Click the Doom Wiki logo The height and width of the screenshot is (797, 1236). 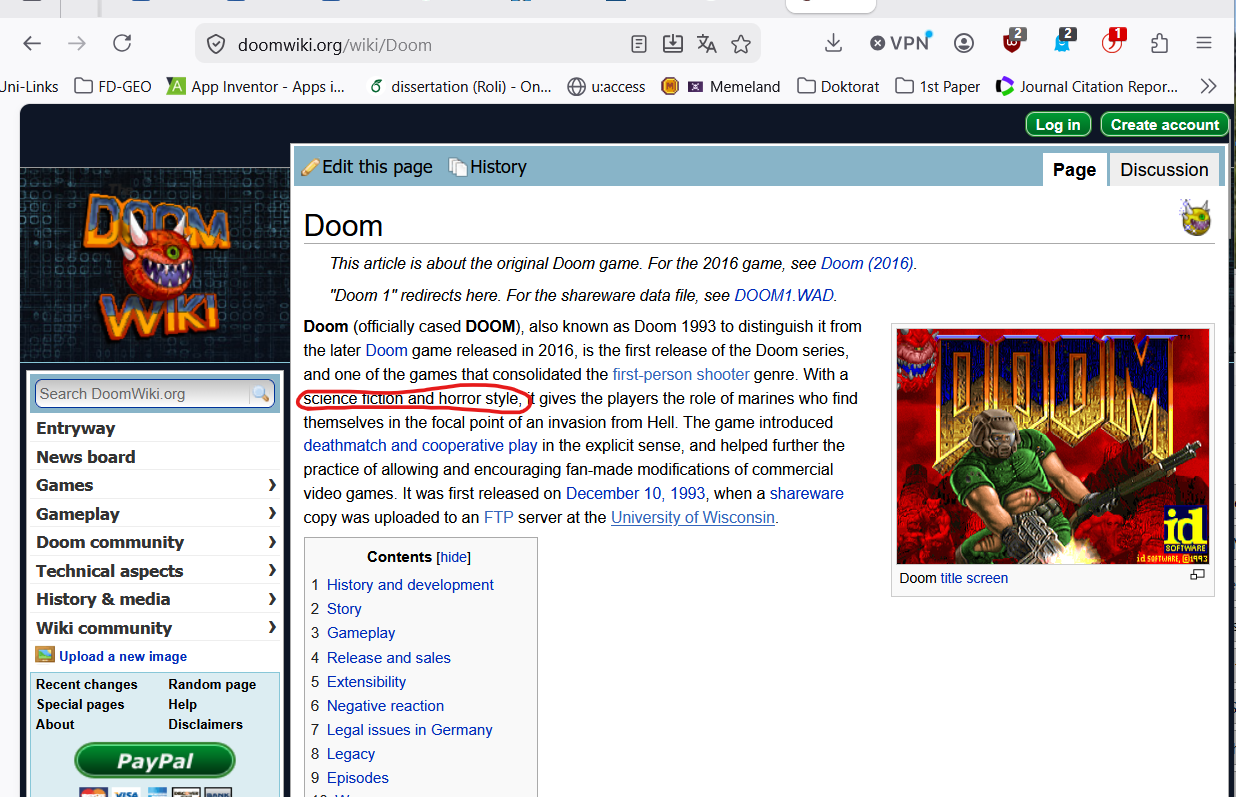coord(155,263)
